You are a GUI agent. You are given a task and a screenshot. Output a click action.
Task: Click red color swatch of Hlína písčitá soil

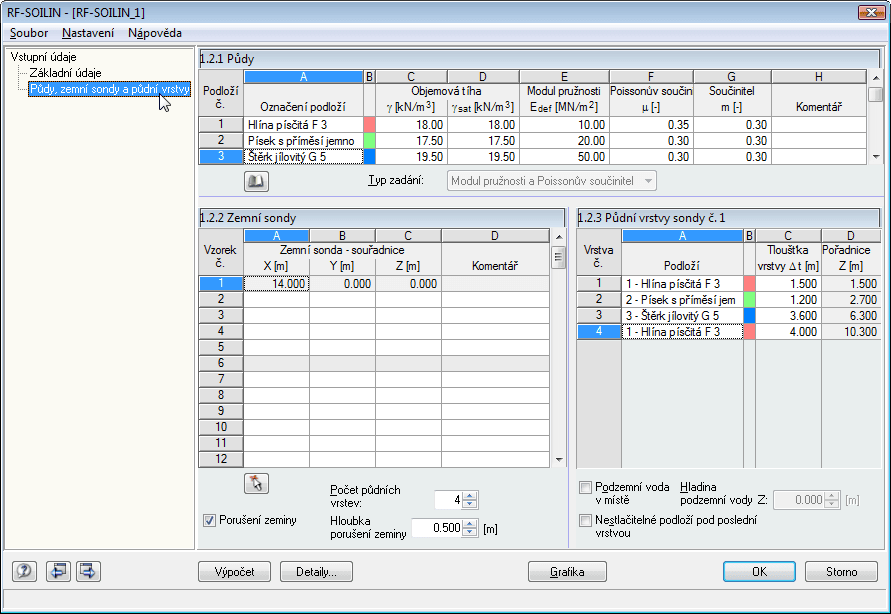click(x=369, y=124)
